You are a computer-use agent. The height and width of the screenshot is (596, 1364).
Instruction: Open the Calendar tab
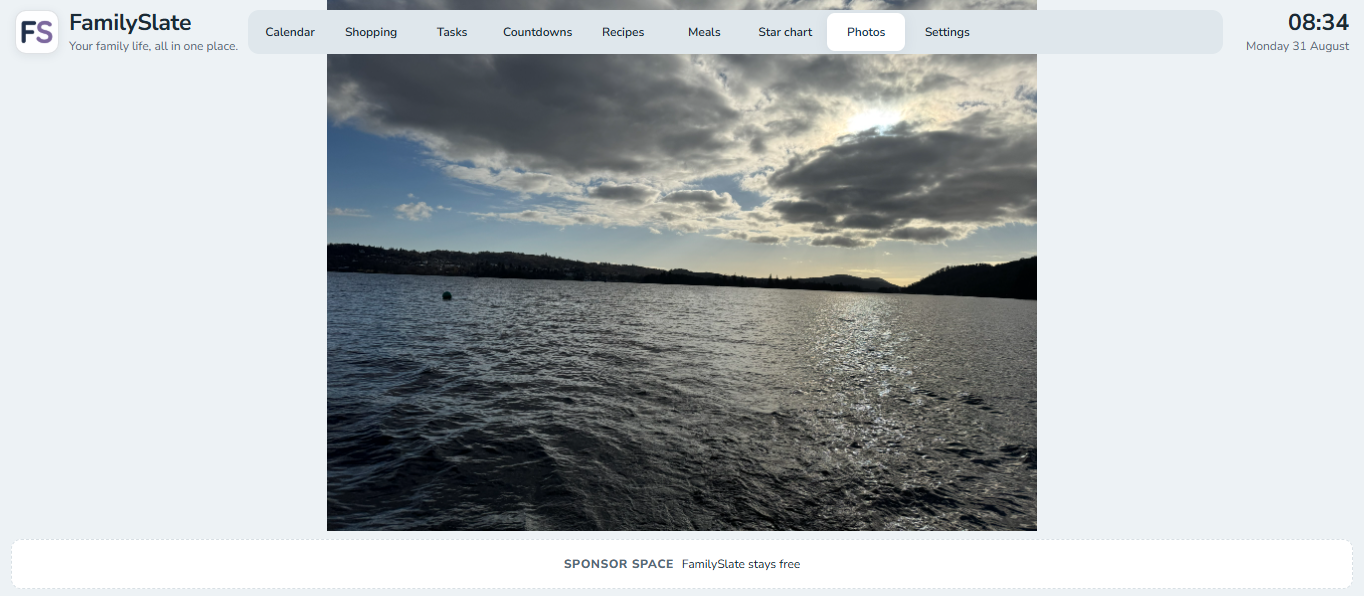290,32
